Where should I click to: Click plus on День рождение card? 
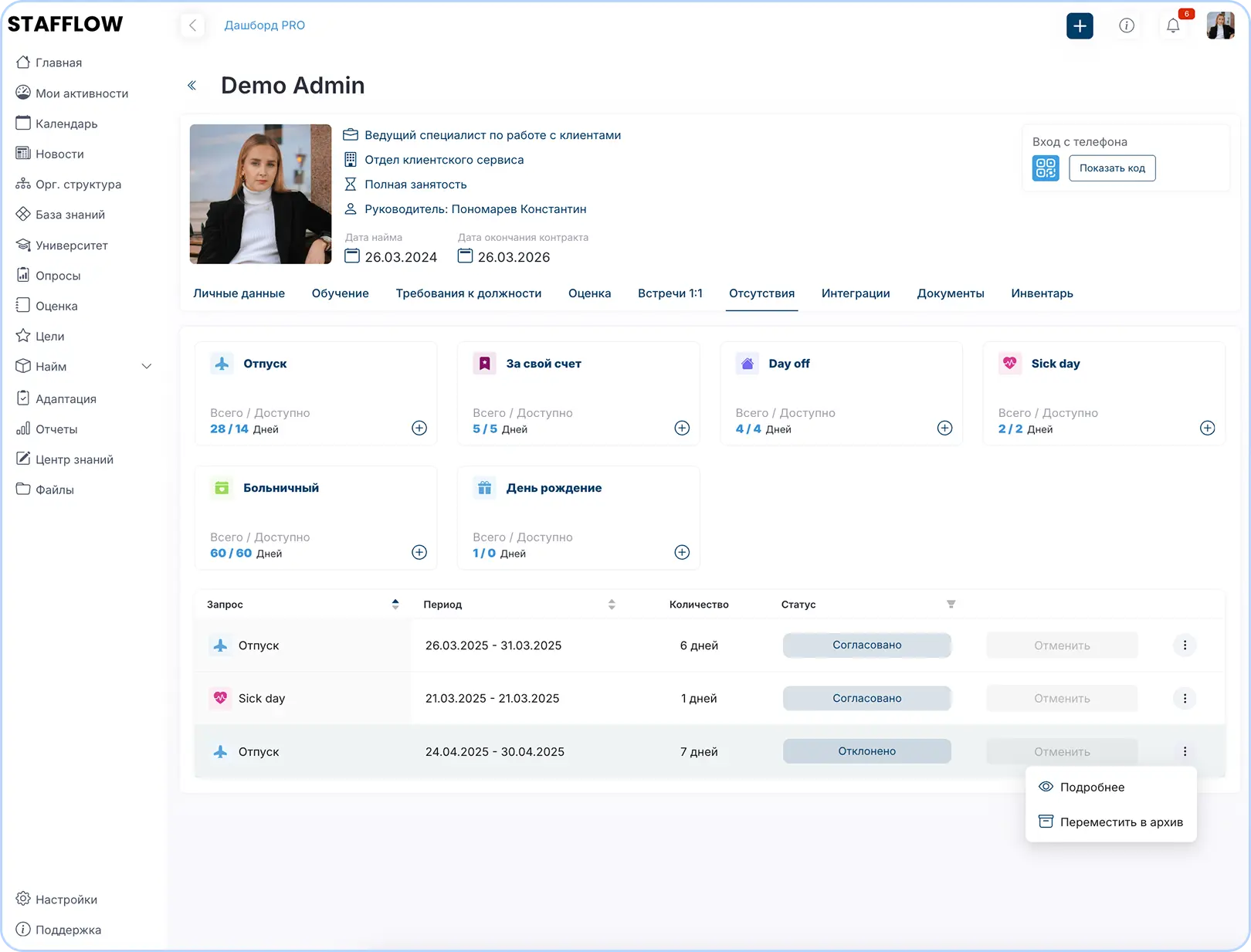(x=682, y=552)
